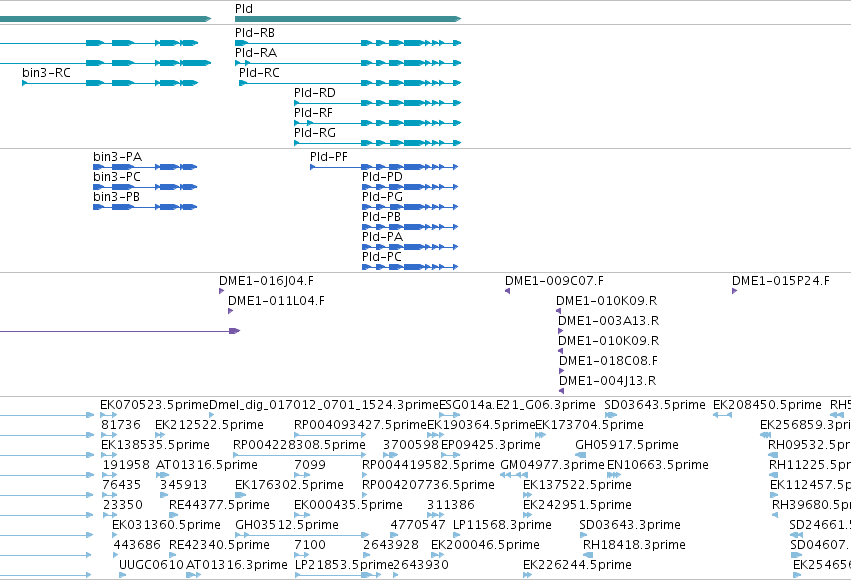Click the 3700598 feature label
This screenshot has width=851, height=580.
(x=411, y=445)
